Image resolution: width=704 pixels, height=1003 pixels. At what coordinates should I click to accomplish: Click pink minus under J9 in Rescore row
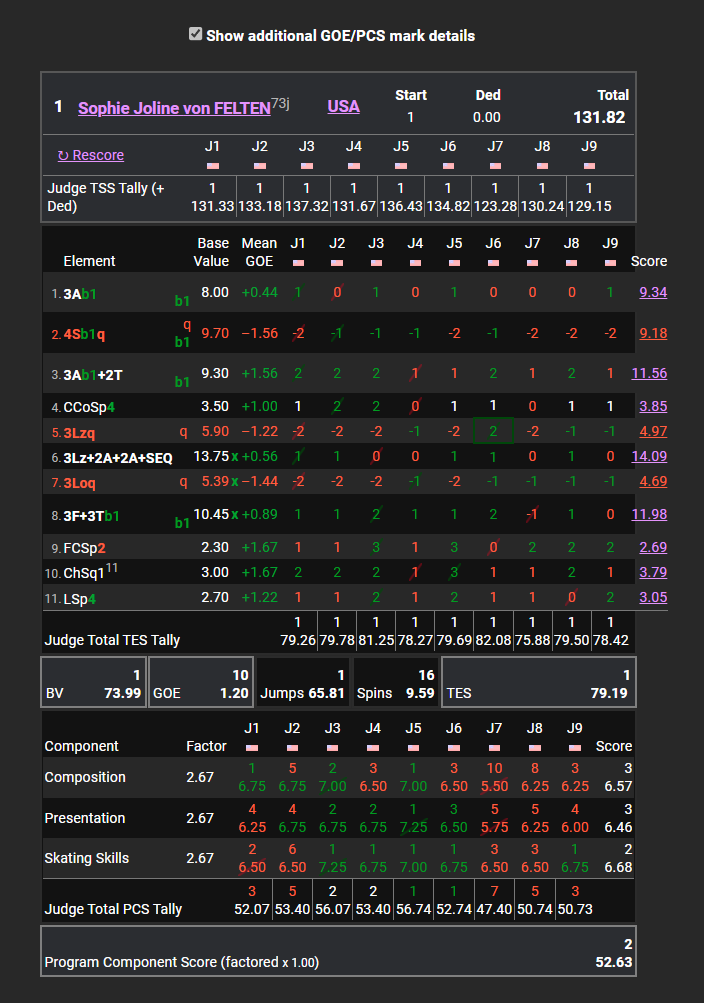[x=588, y=165]
